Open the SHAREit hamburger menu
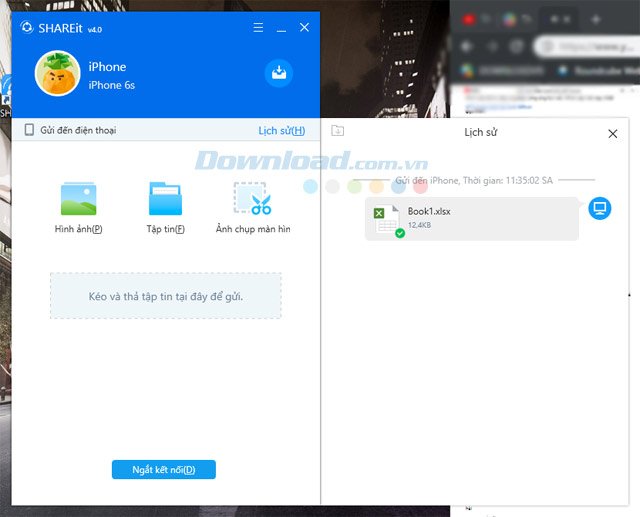 pos(258,27)
